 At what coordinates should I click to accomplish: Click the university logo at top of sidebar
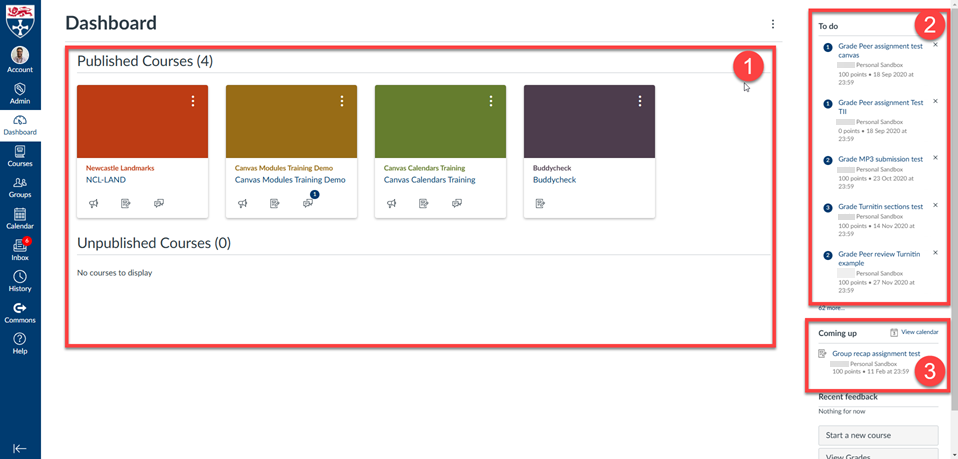click(x=20, y=20)
